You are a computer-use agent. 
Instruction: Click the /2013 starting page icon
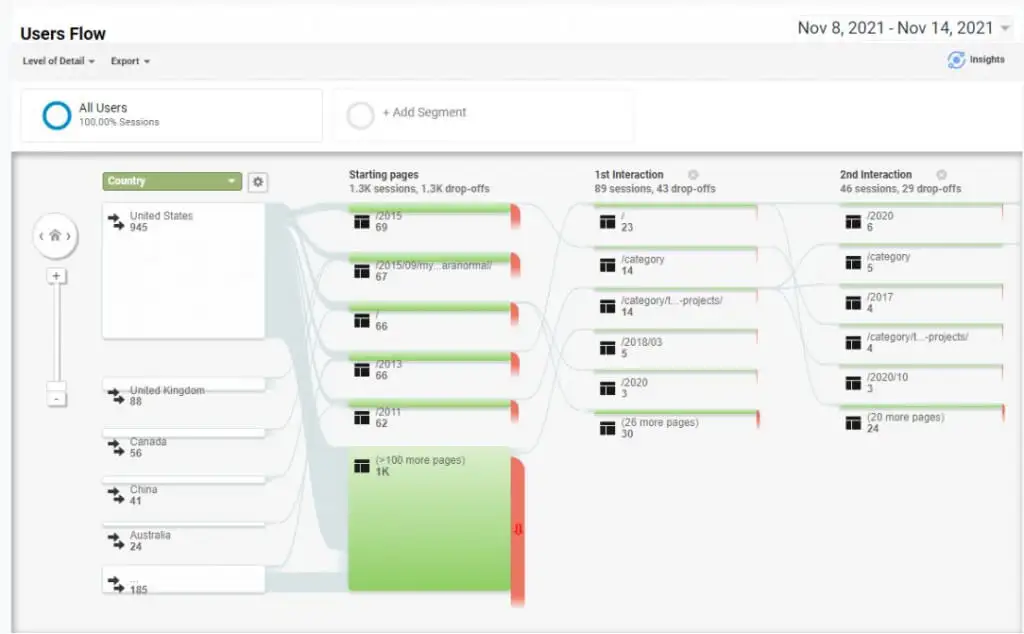pyautogui.click(x=362, y=370)
